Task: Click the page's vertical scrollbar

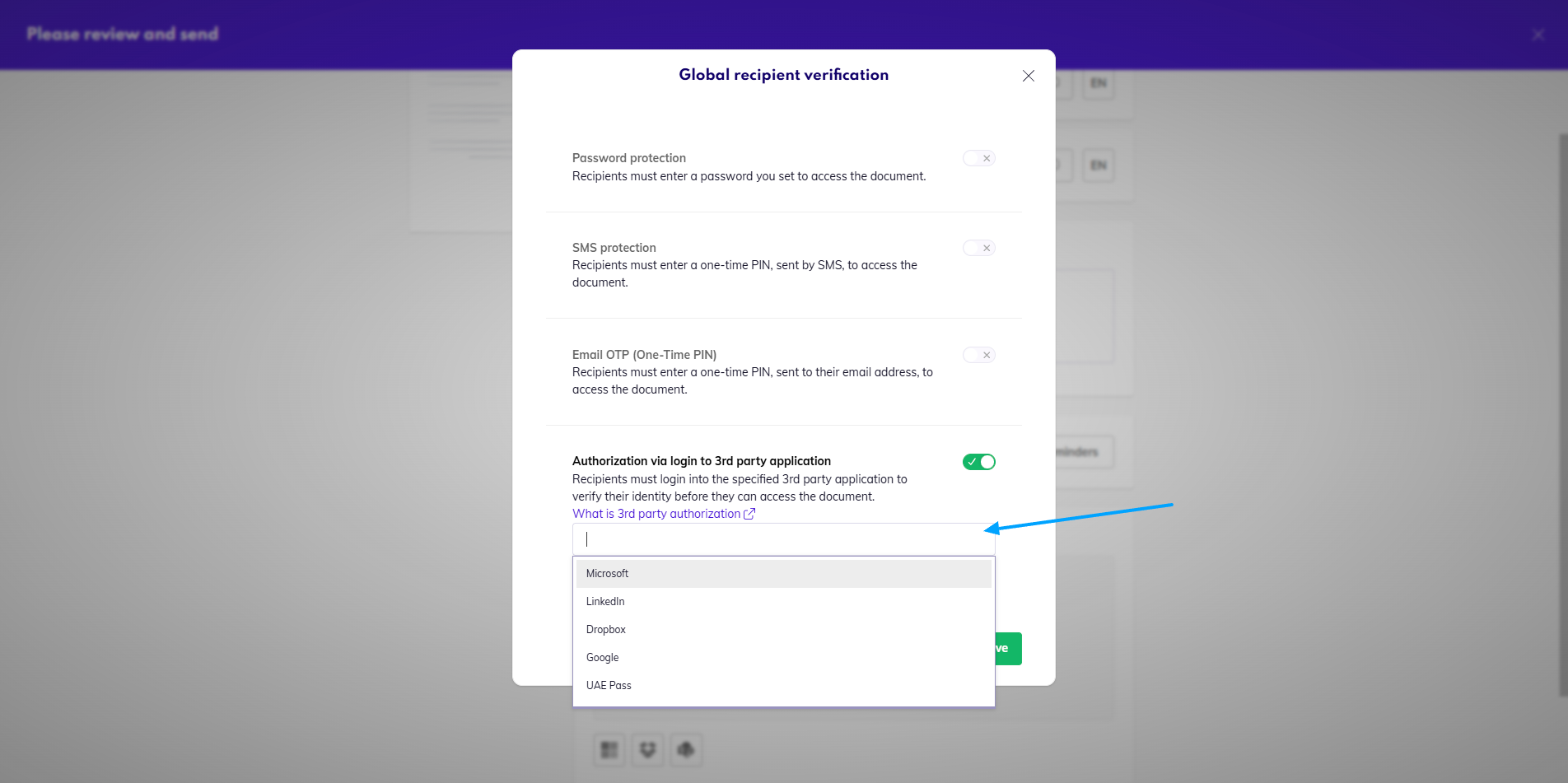Action: 1562,412
